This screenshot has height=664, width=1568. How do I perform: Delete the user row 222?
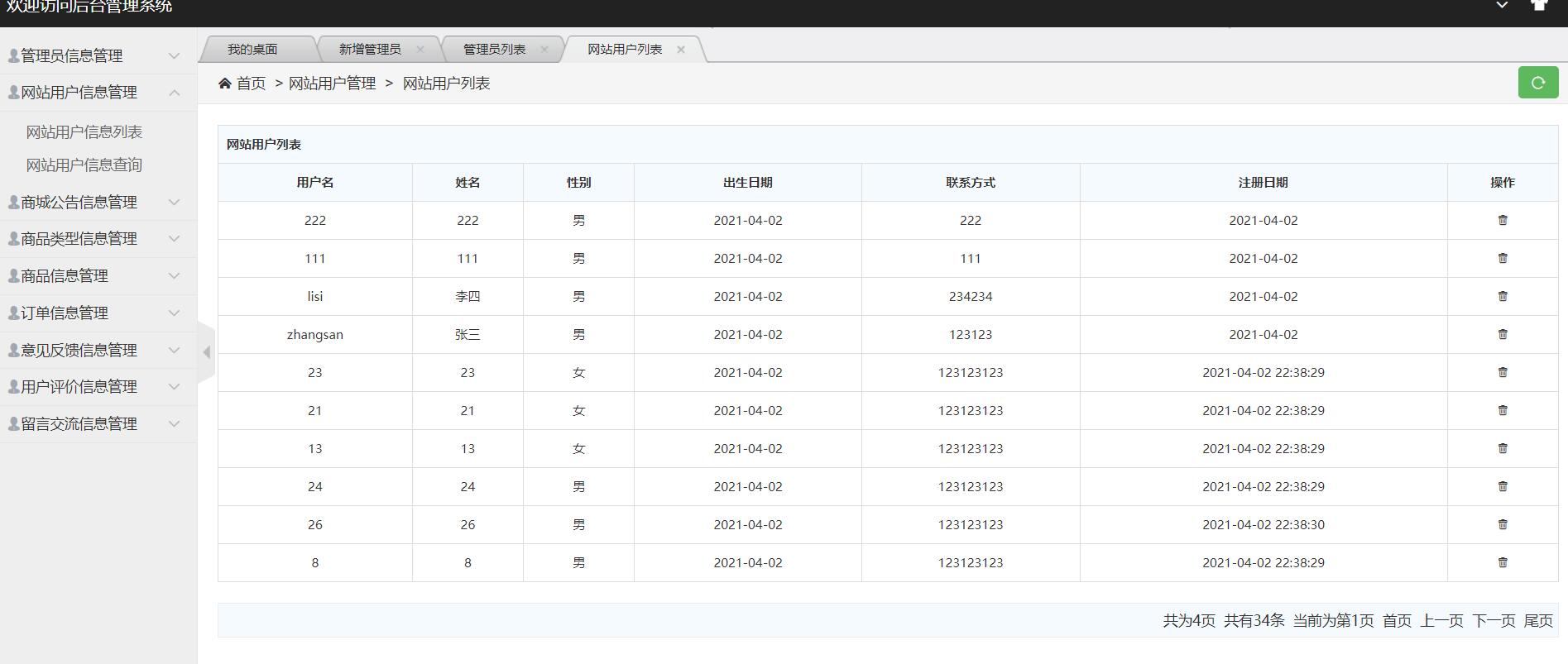click(1503, 220)
